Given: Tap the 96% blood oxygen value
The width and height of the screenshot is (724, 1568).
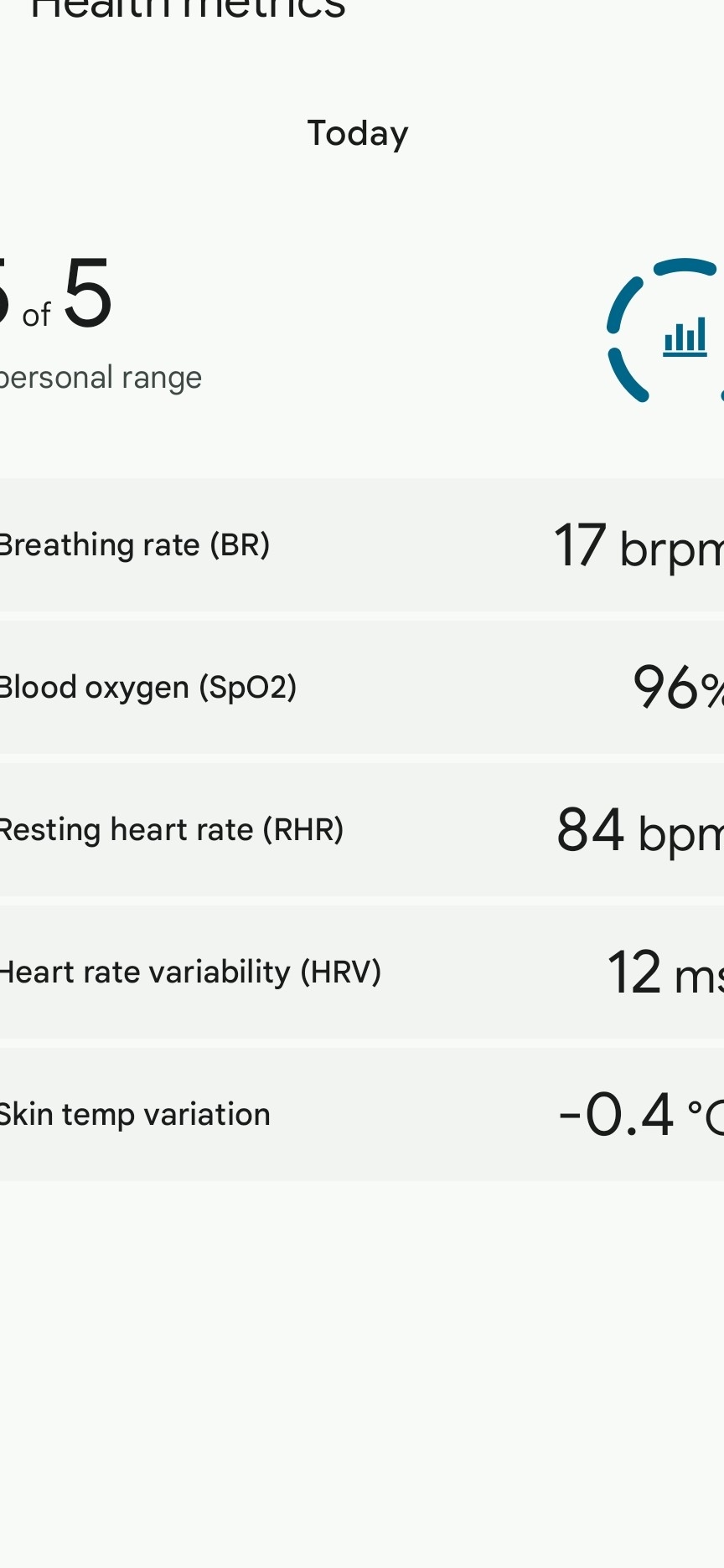Looking at the screenshot, I should coord(677,688).
